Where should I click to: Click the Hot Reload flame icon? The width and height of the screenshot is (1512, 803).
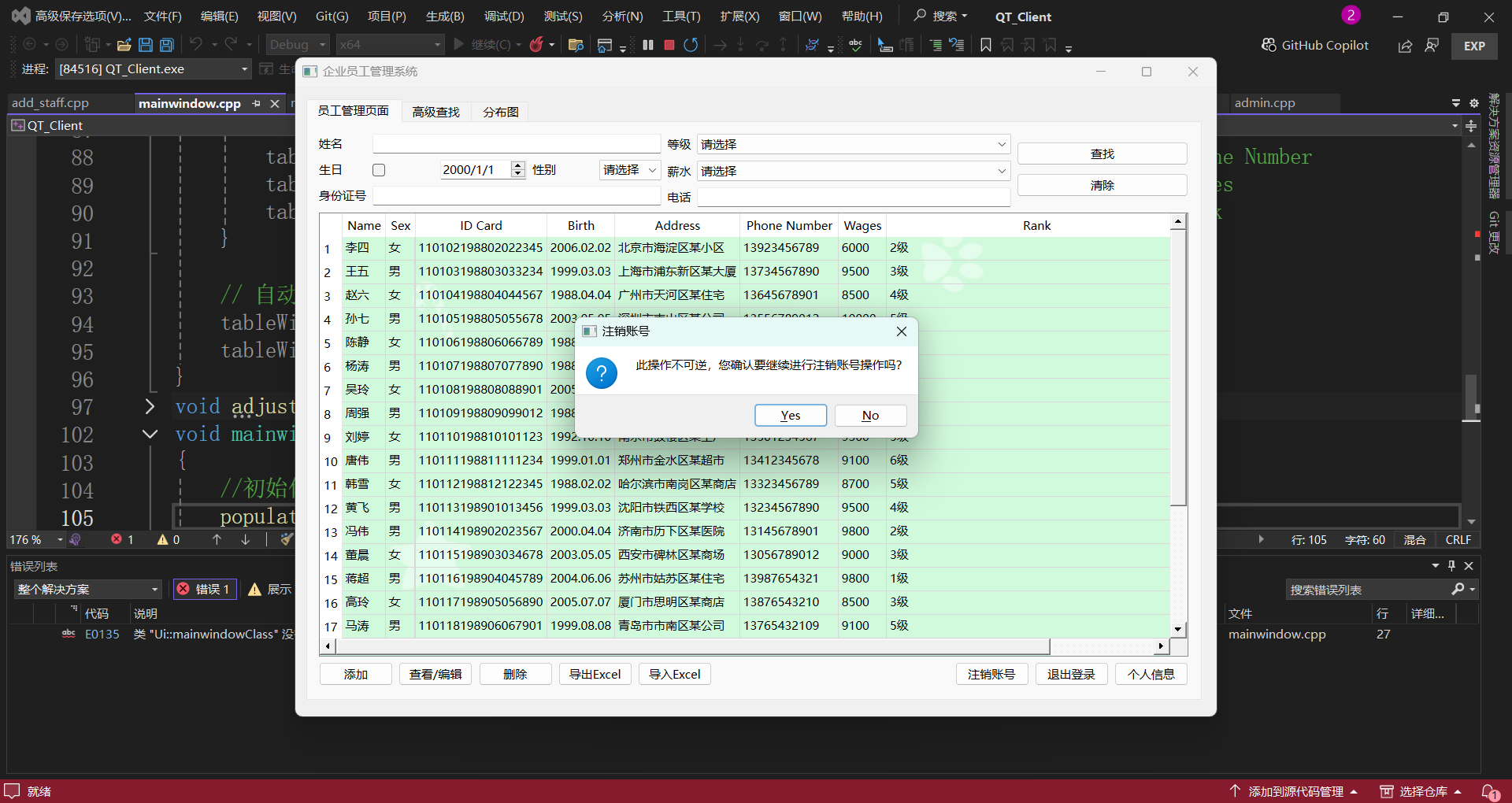pyautogui.click(x=536, y=45)
